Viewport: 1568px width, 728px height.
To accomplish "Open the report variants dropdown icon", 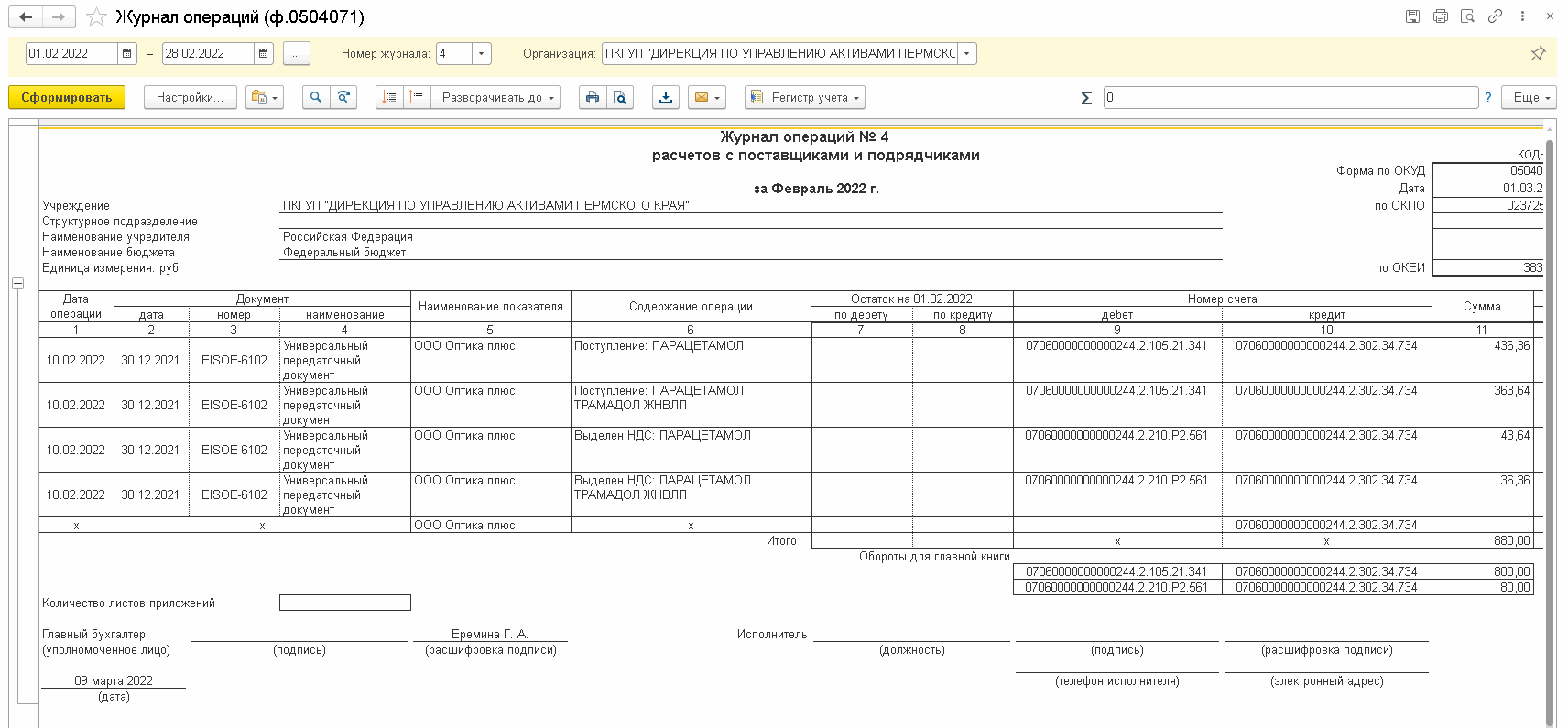I will (265, 97).
